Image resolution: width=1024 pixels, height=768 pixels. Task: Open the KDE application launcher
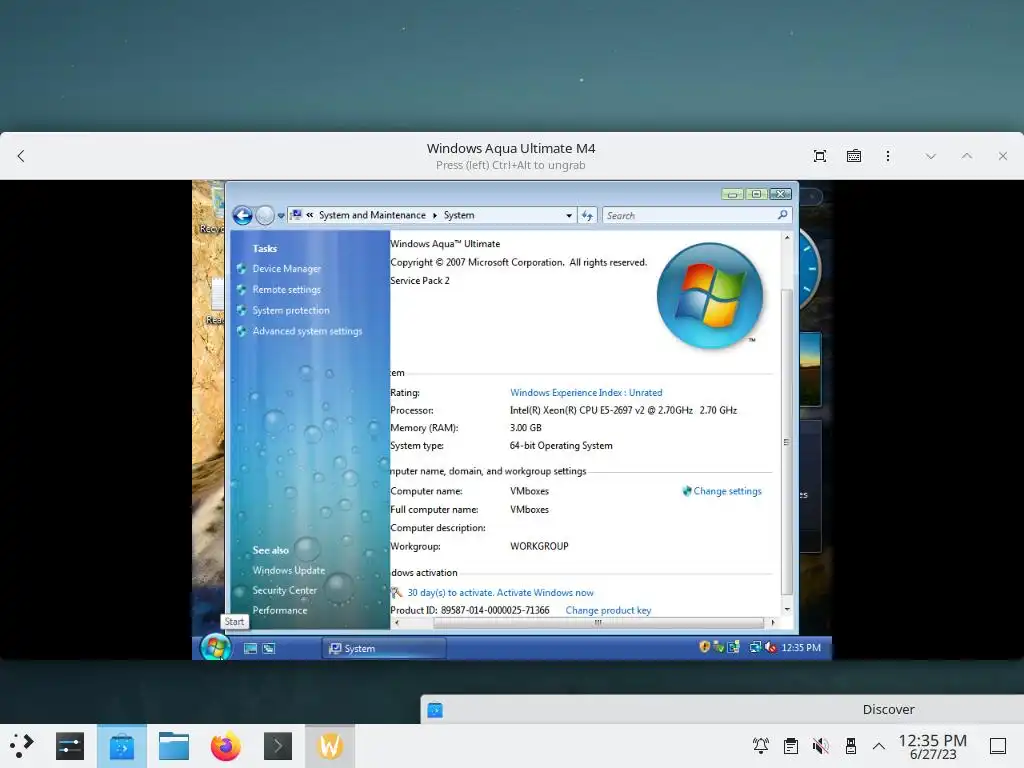pos(22,746)
